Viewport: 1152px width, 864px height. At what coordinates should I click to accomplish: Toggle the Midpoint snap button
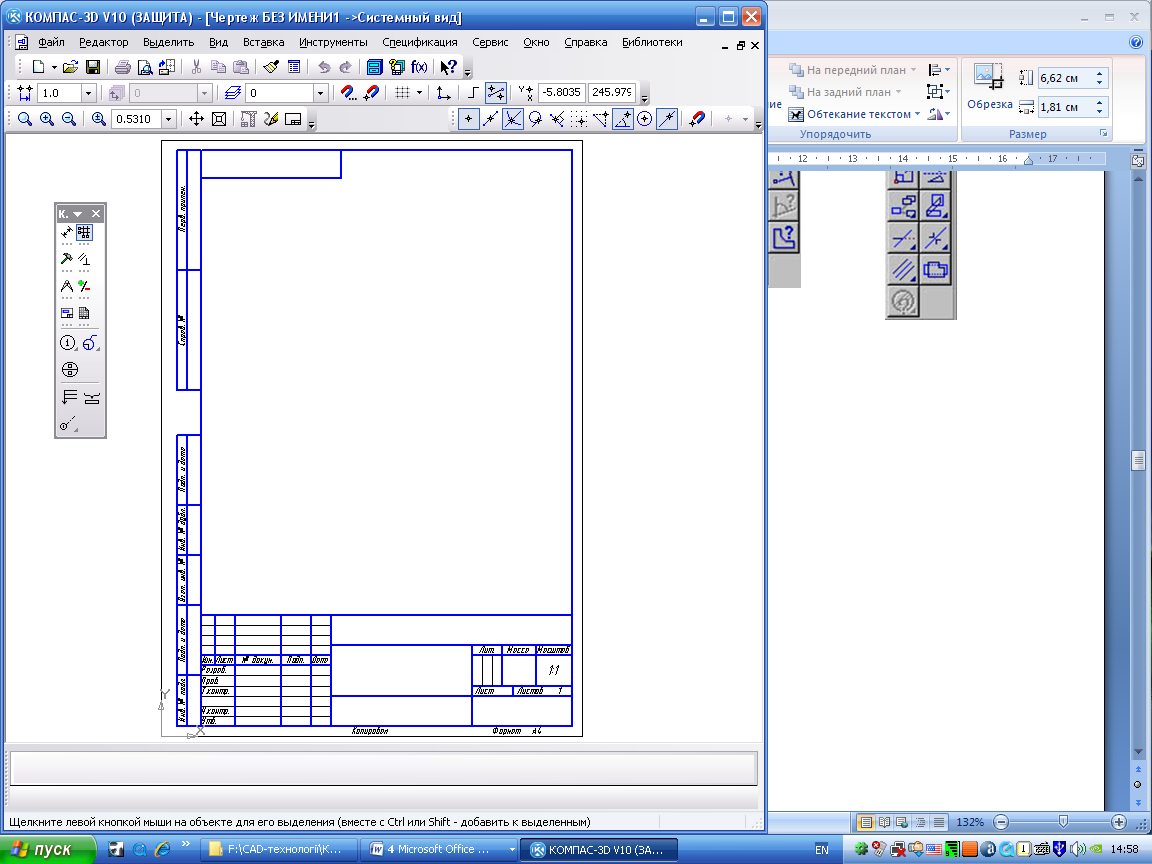pos(490,119)
